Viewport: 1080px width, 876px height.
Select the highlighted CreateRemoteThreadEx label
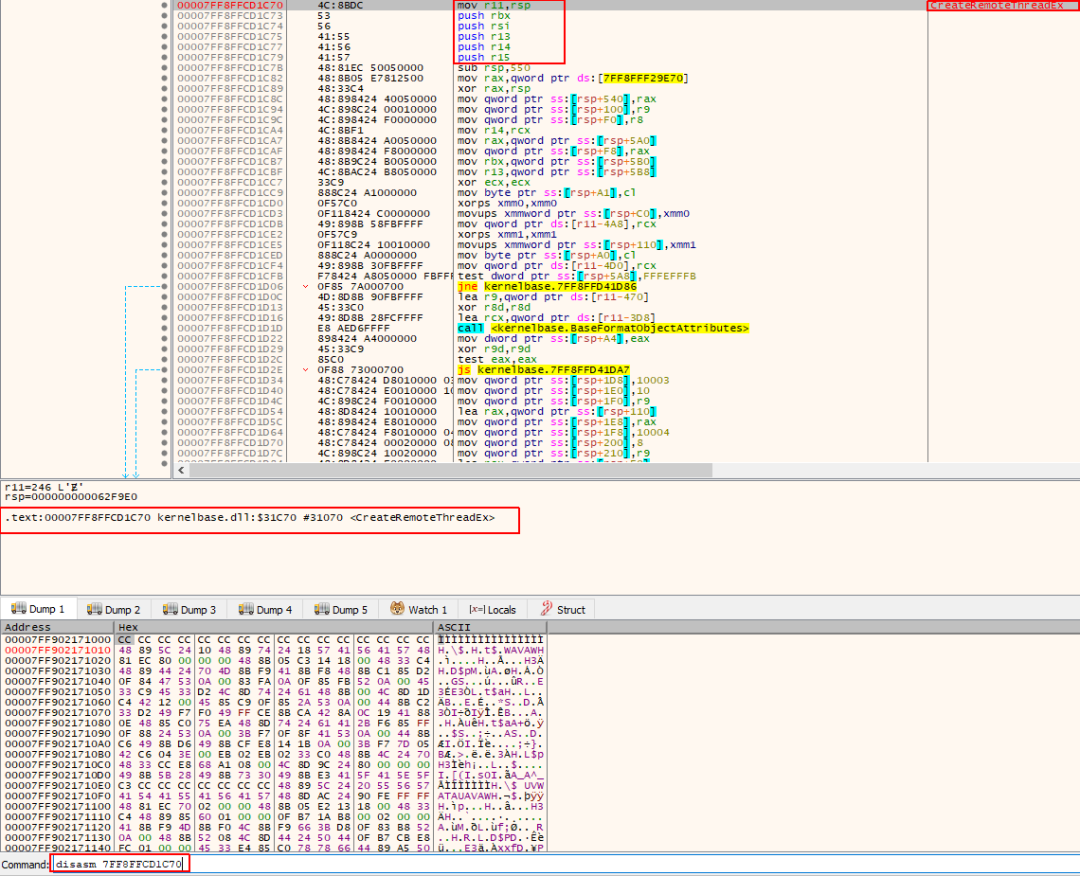tap(1001, 5)
